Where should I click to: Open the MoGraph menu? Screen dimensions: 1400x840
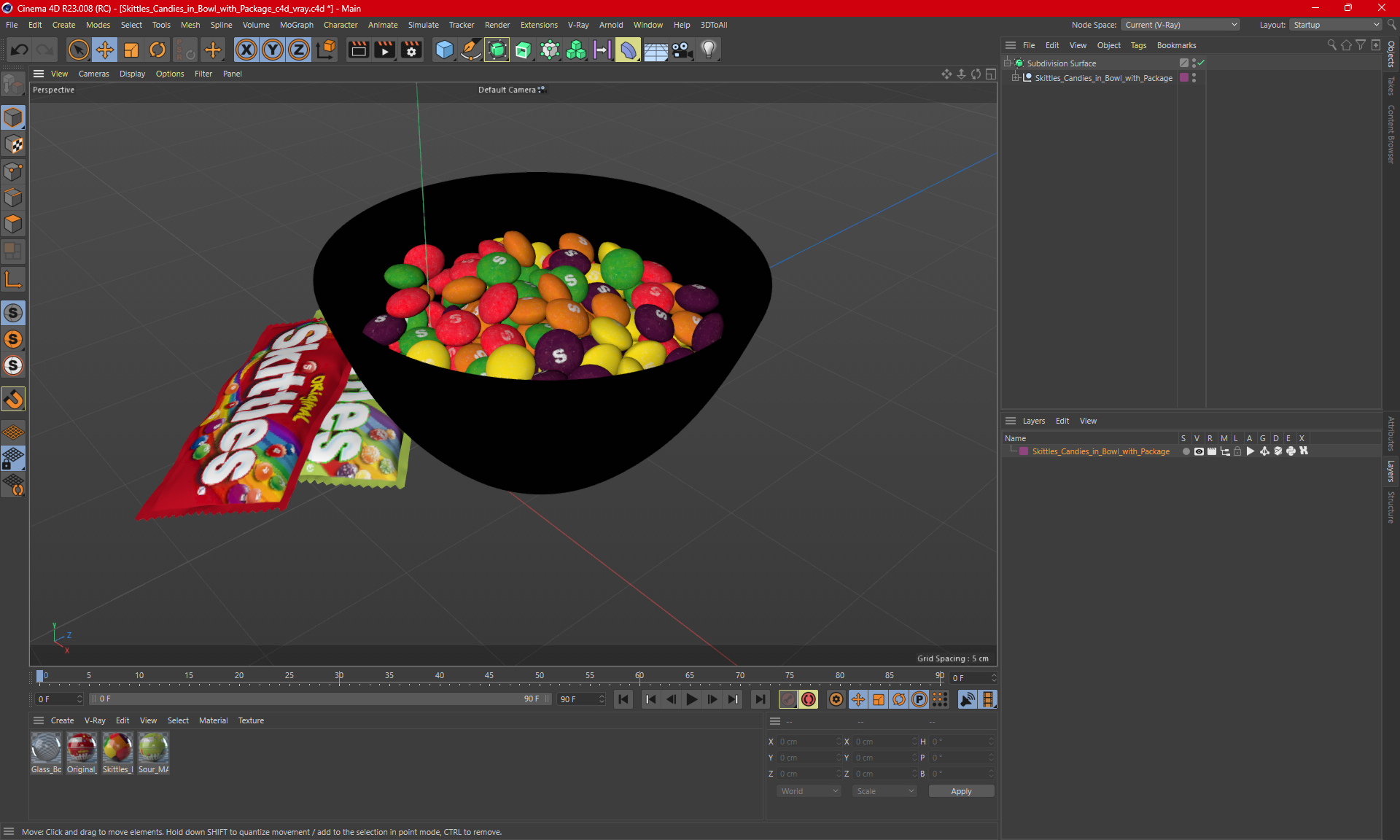(296, 25)
